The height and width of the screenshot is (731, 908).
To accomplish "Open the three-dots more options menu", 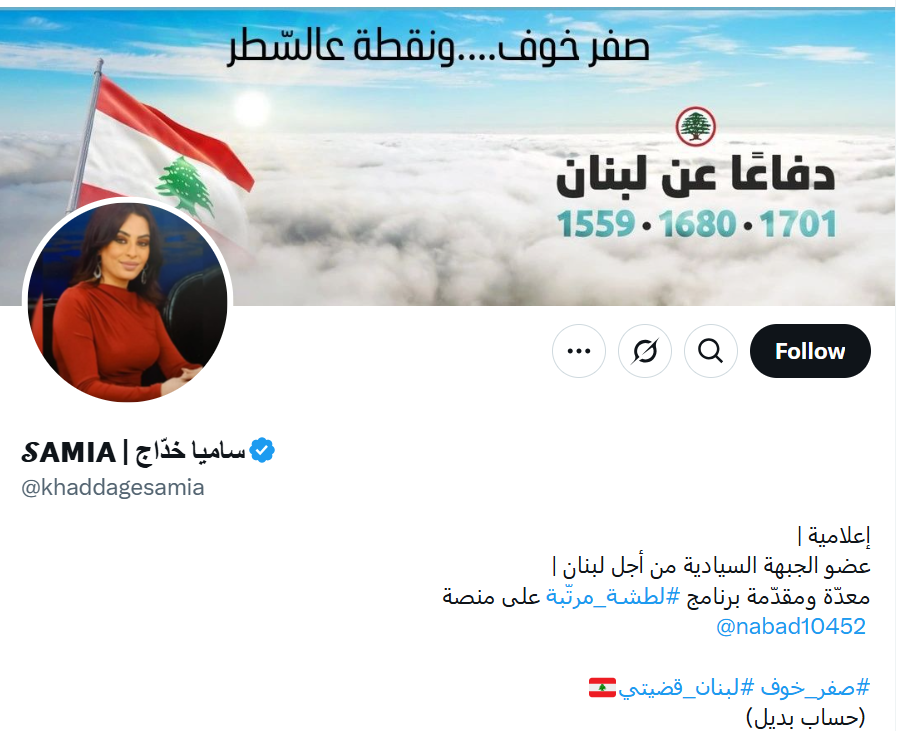I will click(579, 351).
